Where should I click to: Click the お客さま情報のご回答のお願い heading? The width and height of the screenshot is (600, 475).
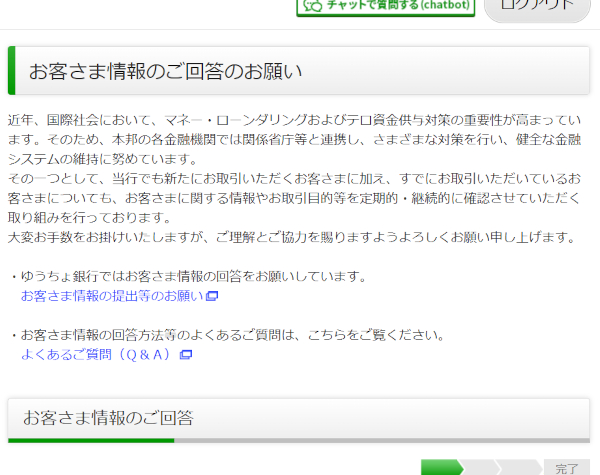[x=165, y=72]
